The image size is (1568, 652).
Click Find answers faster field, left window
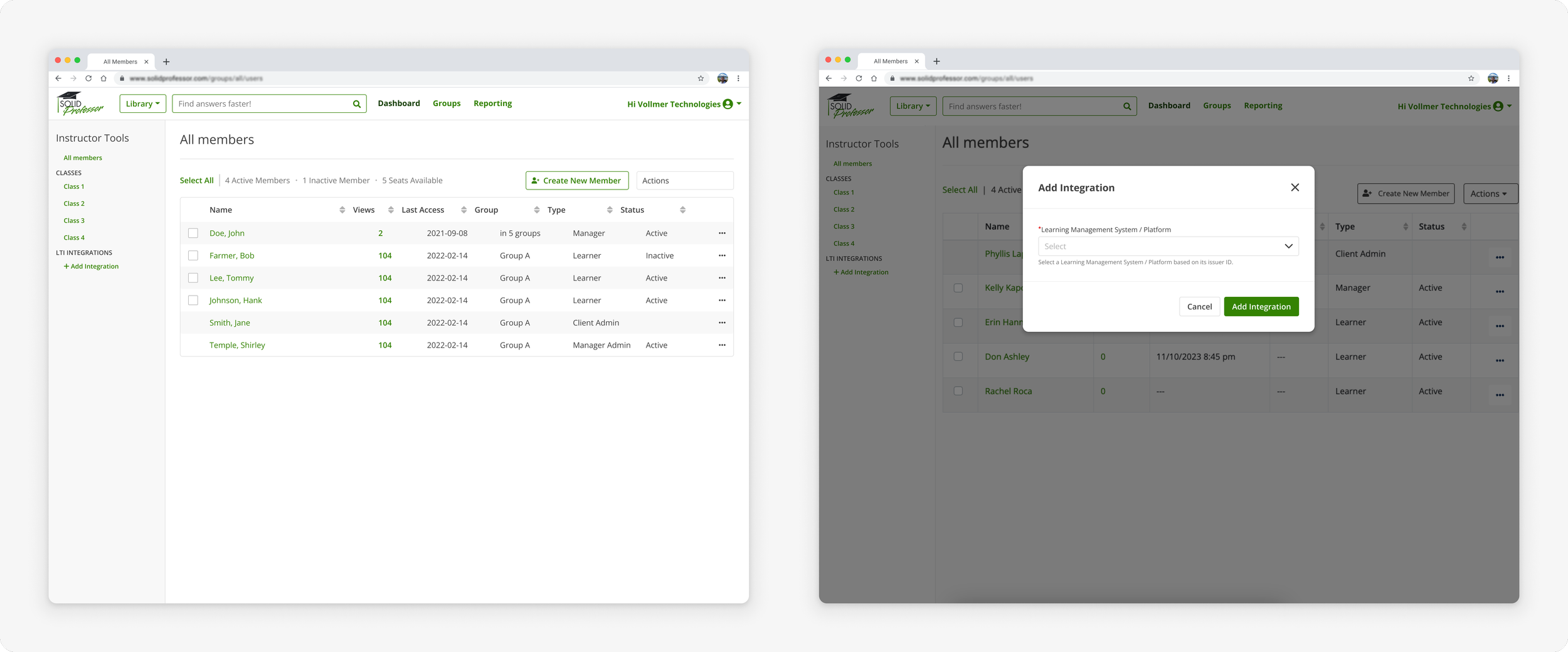pos(269,104)
